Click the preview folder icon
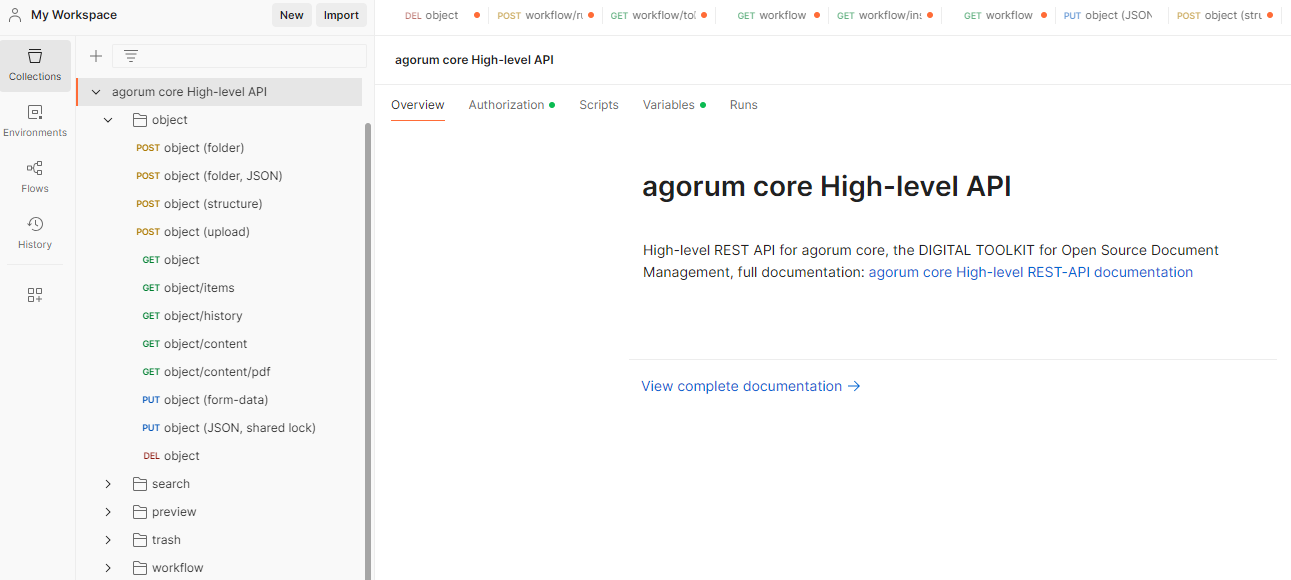The width and height of the screenshot is (1291, 580). (x=140, y=512)
